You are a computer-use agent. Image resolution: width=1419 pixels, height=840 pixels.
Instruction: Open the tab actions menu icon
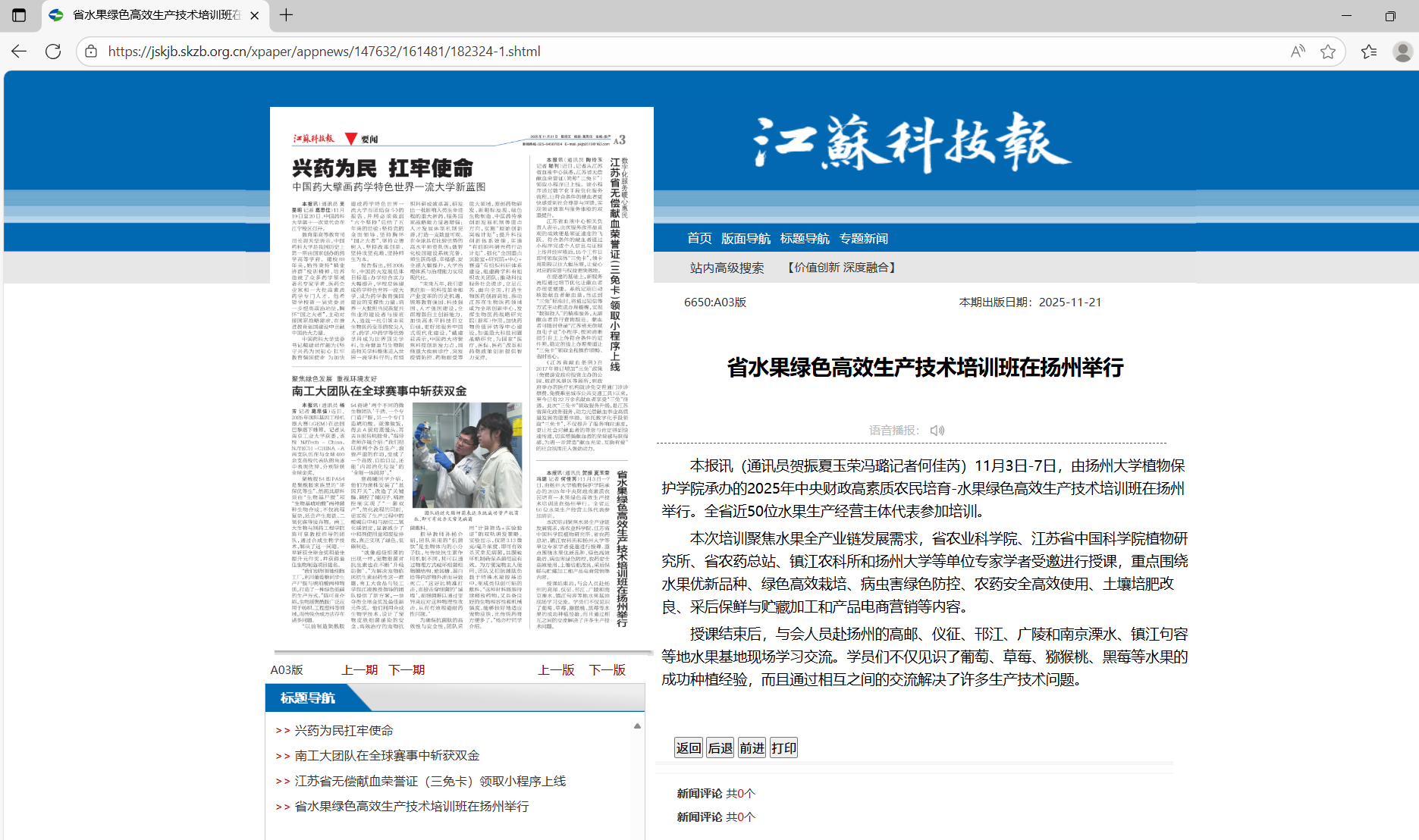click(x=19, y=15)
